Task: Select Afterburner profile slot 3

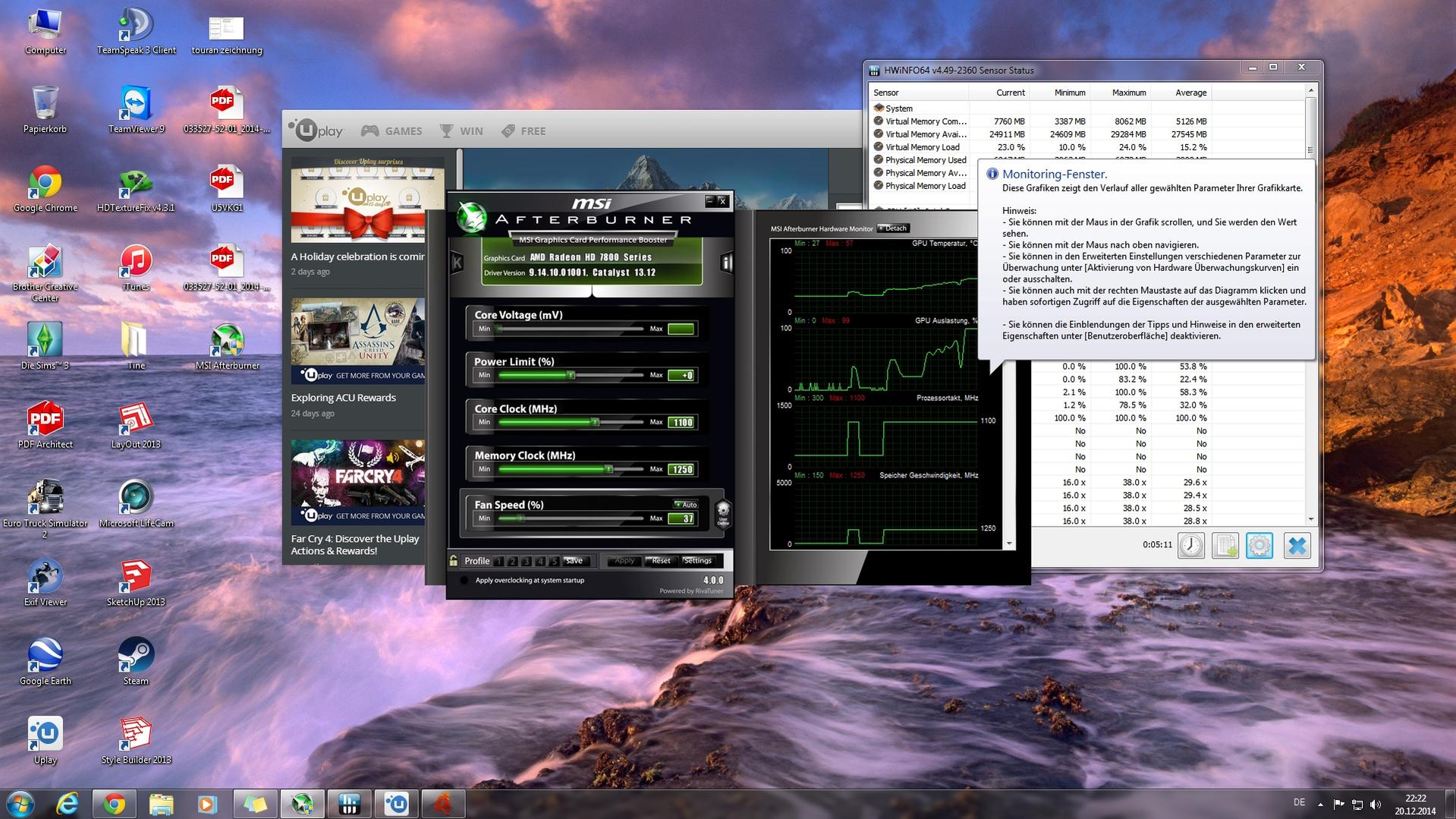Action: (526, 562)
